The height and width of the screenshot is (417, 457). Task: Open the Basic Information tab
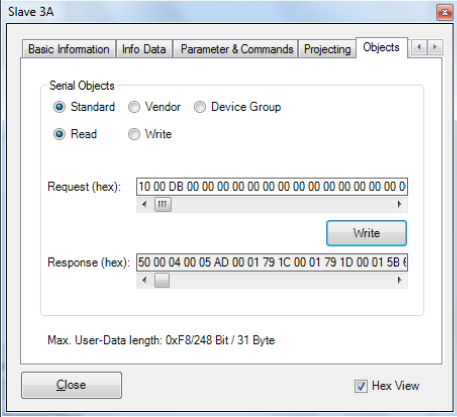tap(69, 49)
